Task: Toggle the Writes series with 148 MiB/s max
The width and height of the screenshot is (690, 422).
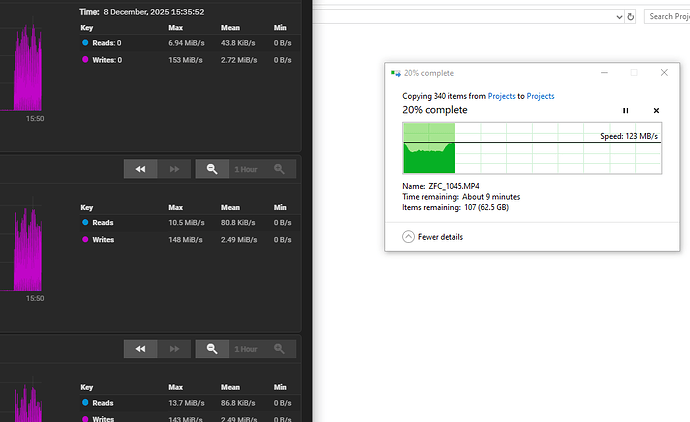Action: click(x=103, y=239)
